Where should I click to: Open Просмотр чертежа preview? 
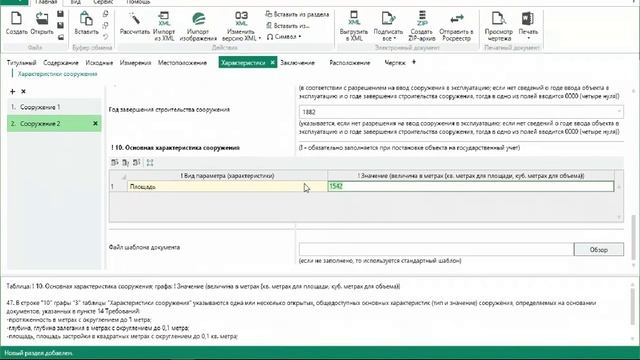(498, 26)
